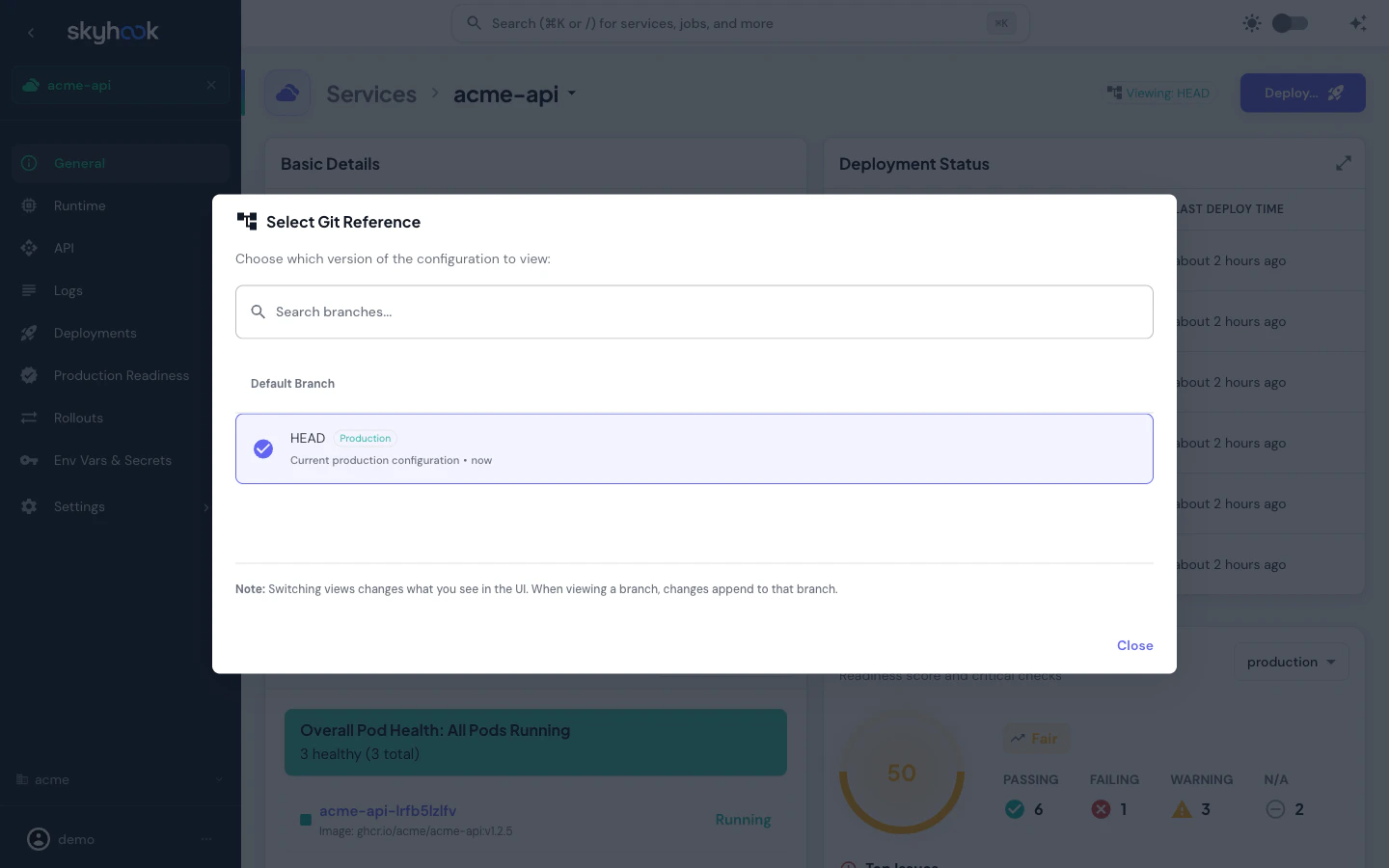This screenshot has height=868, width=1389.
Task: Open the Runtime sidebar section
Action: coord(120,205)
